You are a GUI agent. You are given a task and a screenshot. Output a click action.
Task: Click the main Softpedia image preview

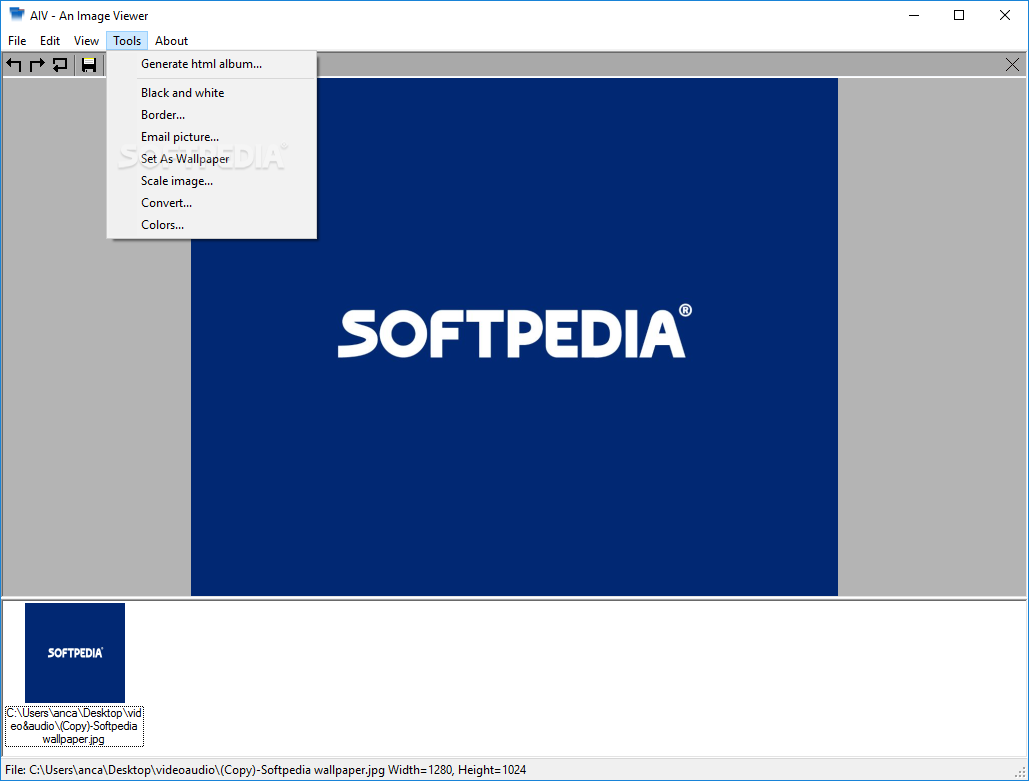click(x=514, y=337)
